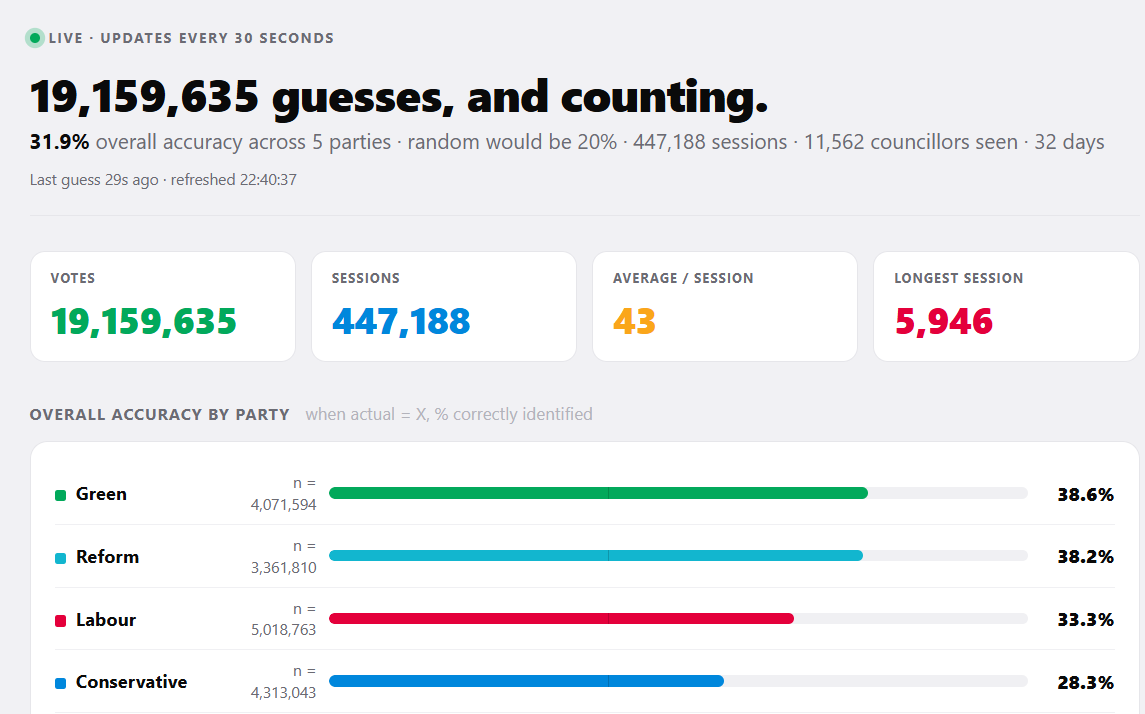Select the Average / Session stat card
The height and width of the screenshot is (714, 1145).
coord(725,307)
